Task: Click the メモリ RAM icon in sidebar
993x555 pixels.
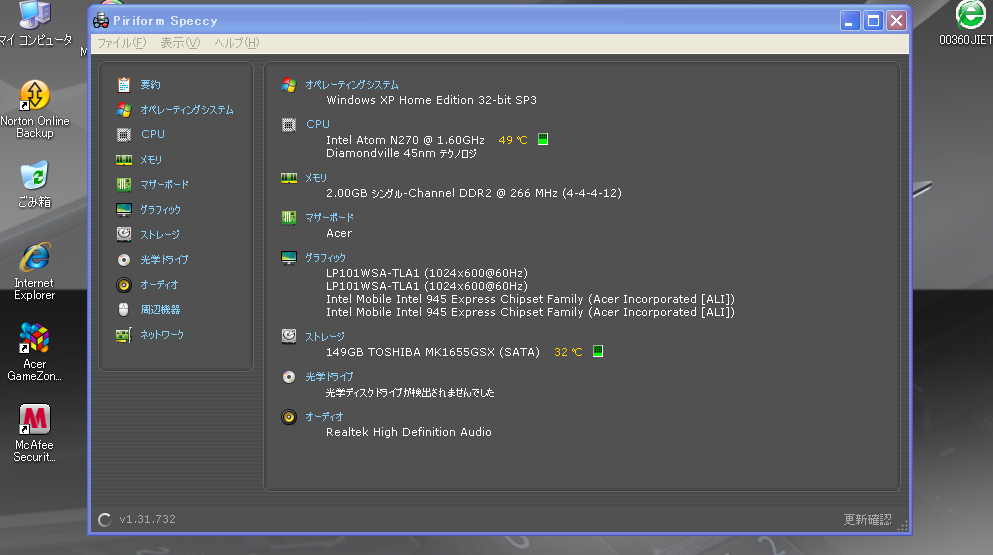Action: tap(123, 160)
